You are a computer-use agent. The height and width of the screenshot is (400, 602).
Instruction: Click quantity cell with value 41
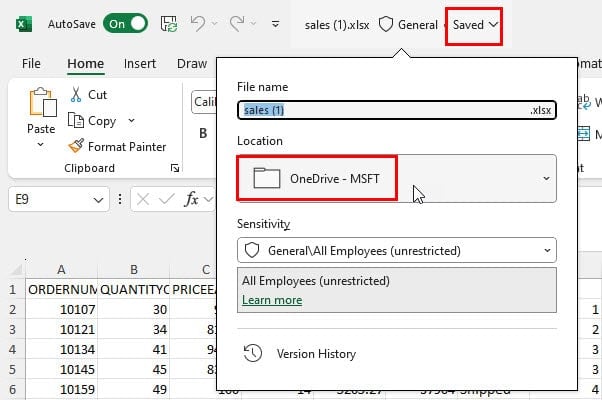[x=134, y=349]
